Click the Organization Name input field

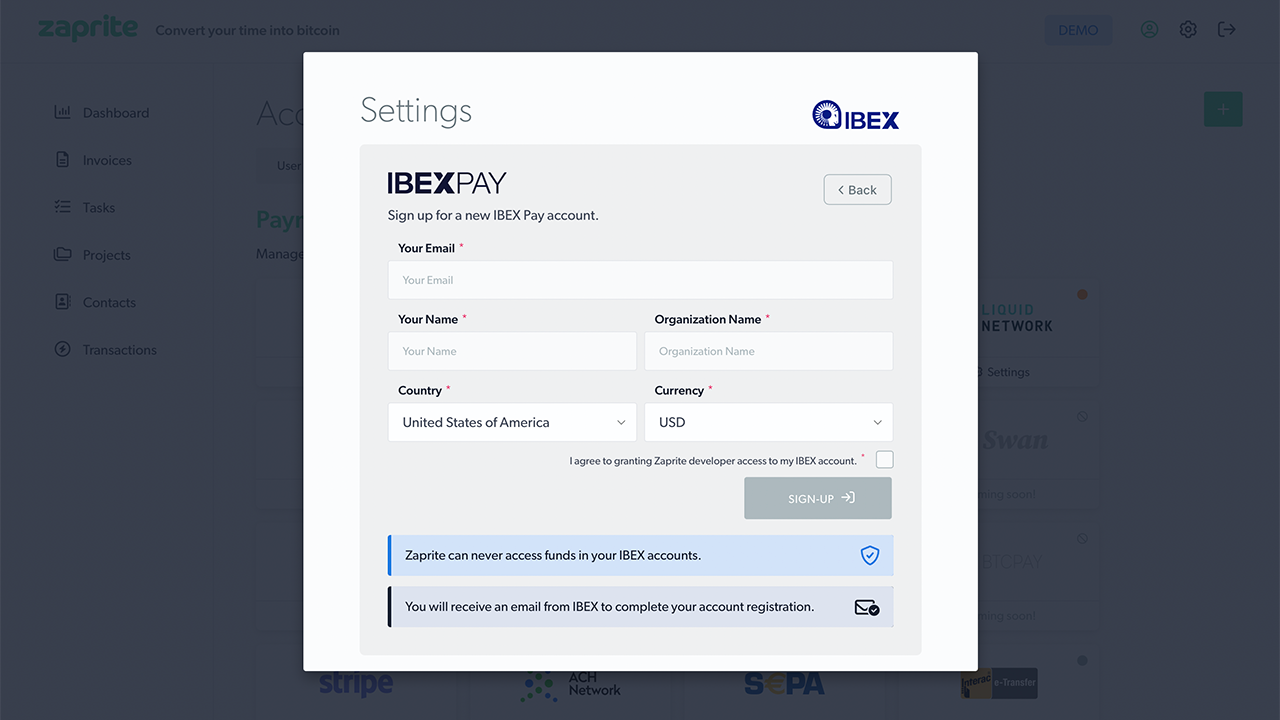(x=768, y=351)
